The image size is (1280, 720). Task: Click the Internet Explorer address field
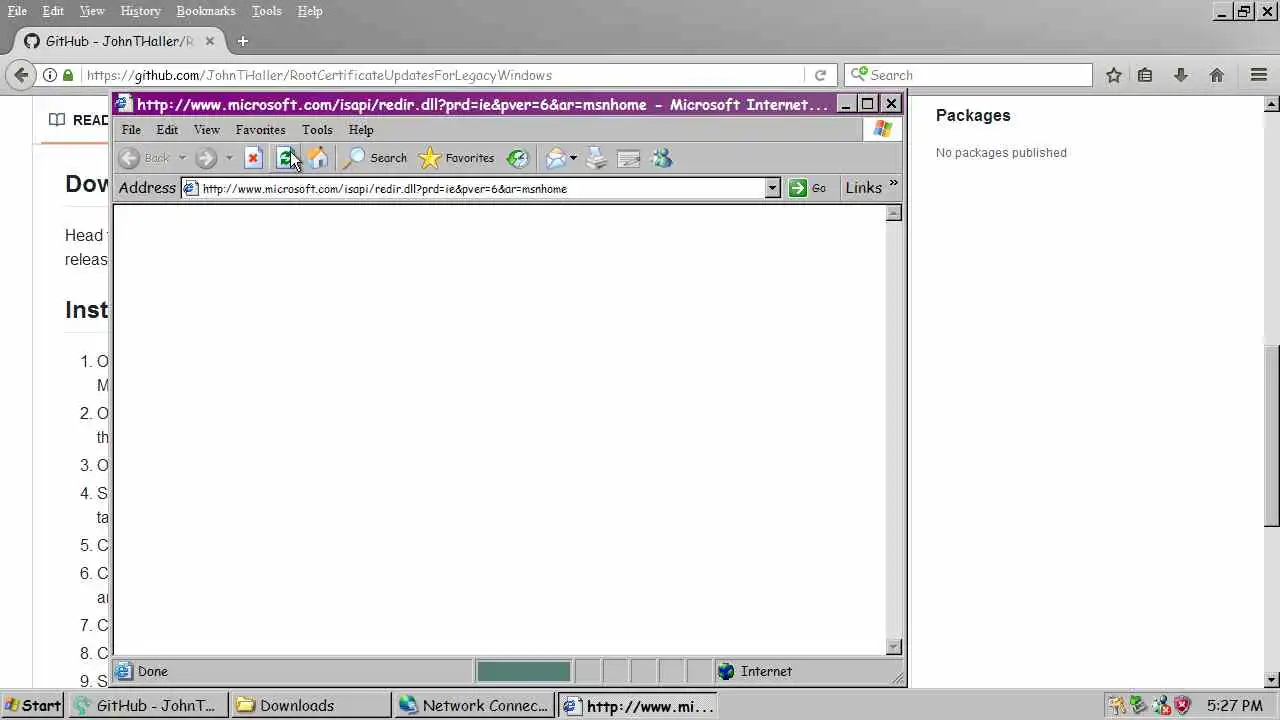(x=473, y=188)
